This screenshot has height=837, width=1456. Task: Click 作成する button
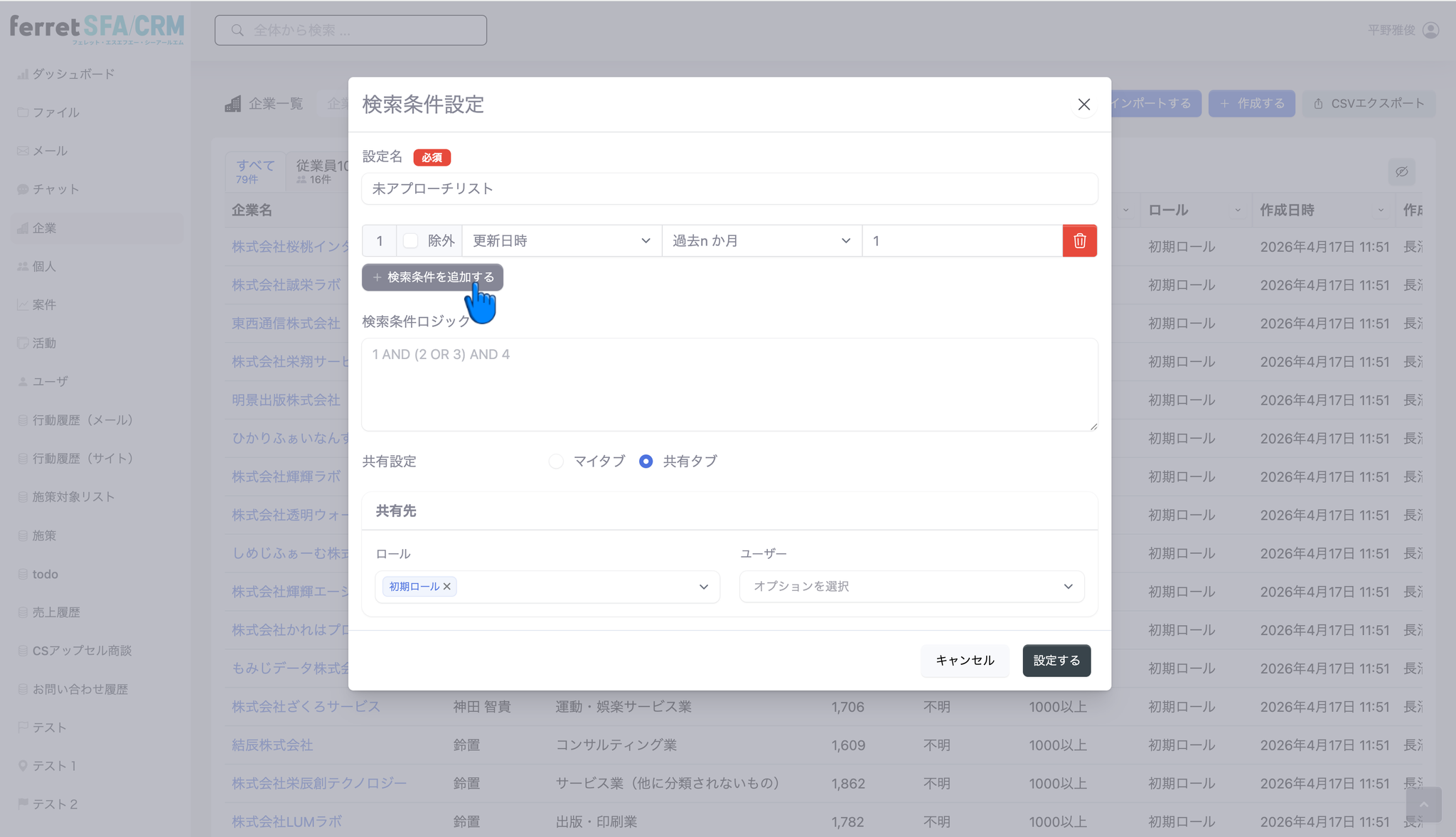(1252, 104)
